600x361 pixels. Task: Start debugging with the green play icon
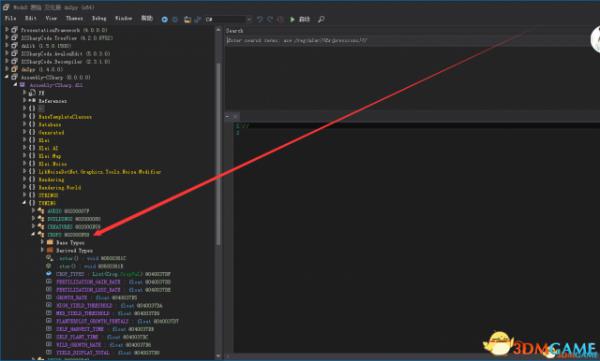292,19
